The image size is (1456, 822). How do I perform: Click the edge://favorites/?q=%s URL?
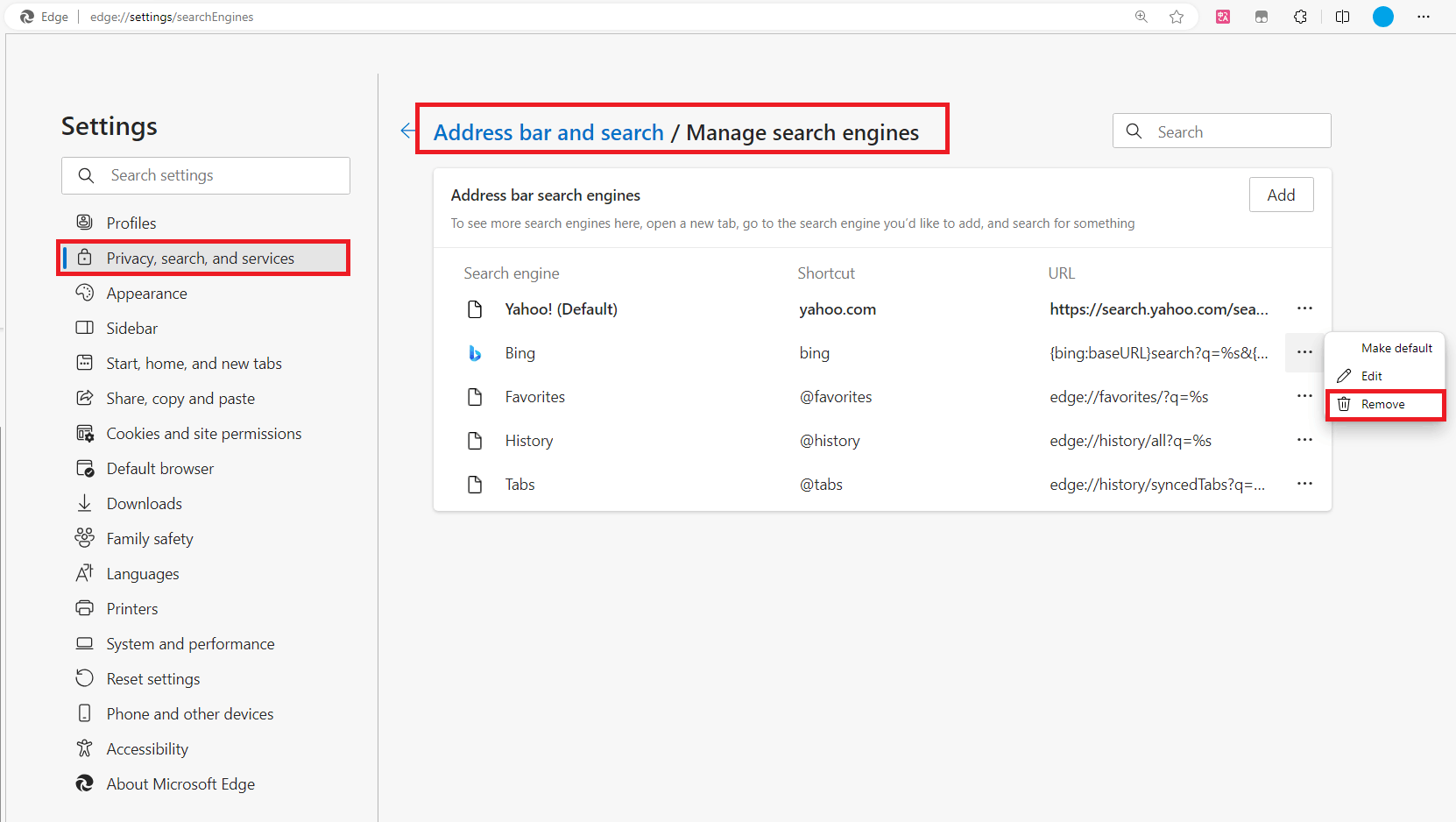pos(1129,397)
